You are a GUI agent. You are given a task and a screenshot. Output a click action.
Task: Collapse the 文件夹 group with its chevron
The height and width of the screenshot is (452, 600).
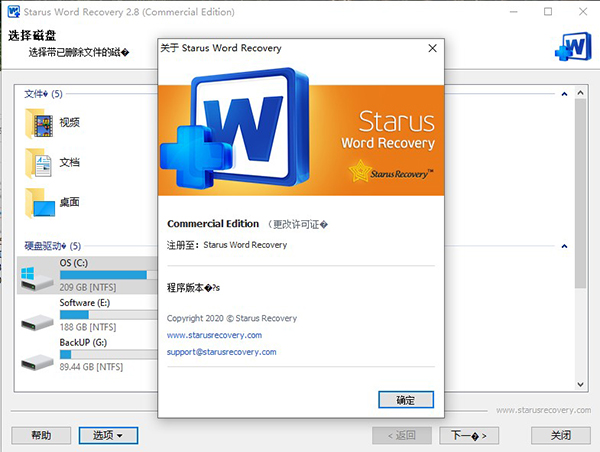point(565,94)
